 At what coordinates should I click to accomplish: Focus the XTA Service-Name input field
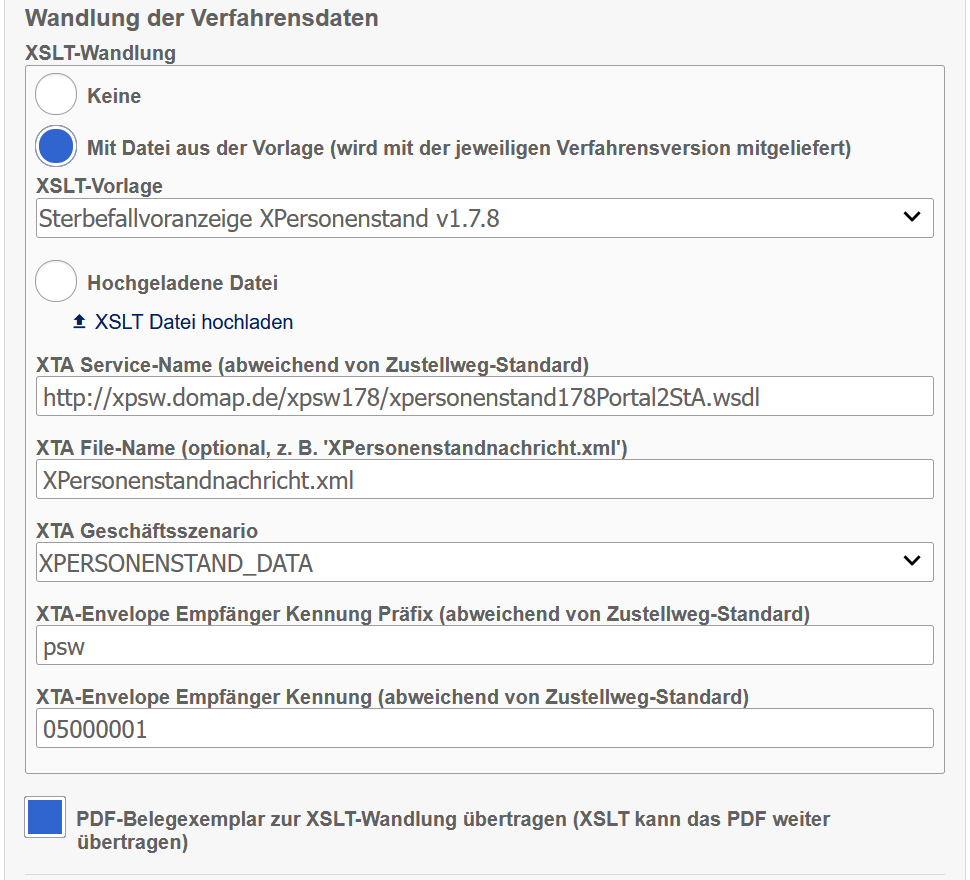pyautogui.click(x=484, y=396)
